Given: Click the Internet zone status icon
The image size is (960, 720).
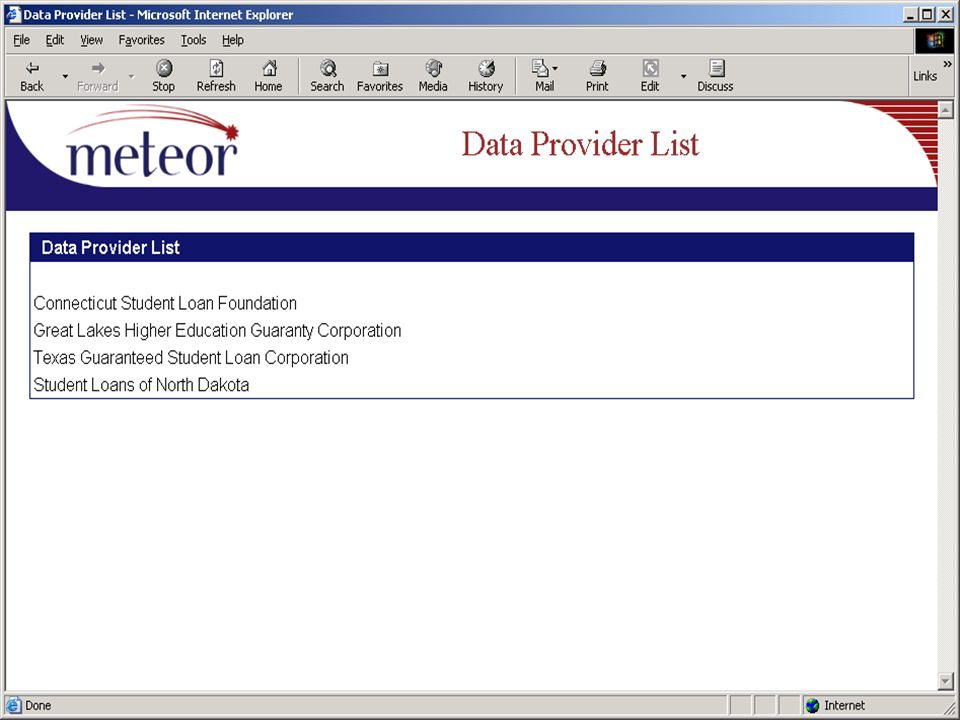Looking at the screenshot, I should click(x=812, y=705).
